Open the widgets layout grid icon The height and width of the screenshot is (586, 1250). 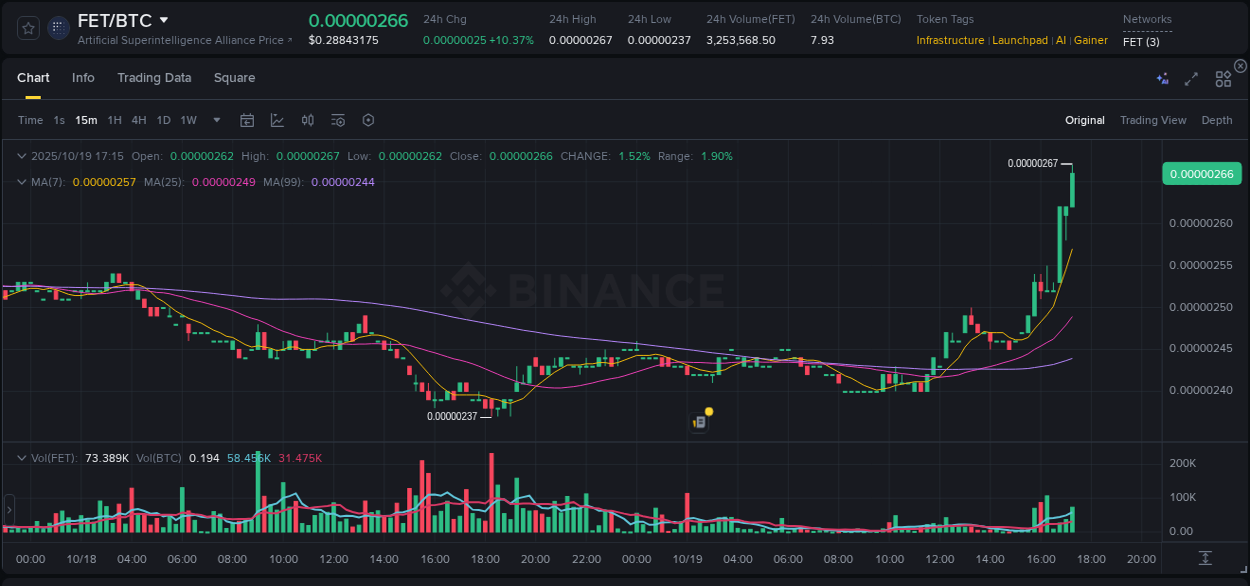pos(1222,77)
